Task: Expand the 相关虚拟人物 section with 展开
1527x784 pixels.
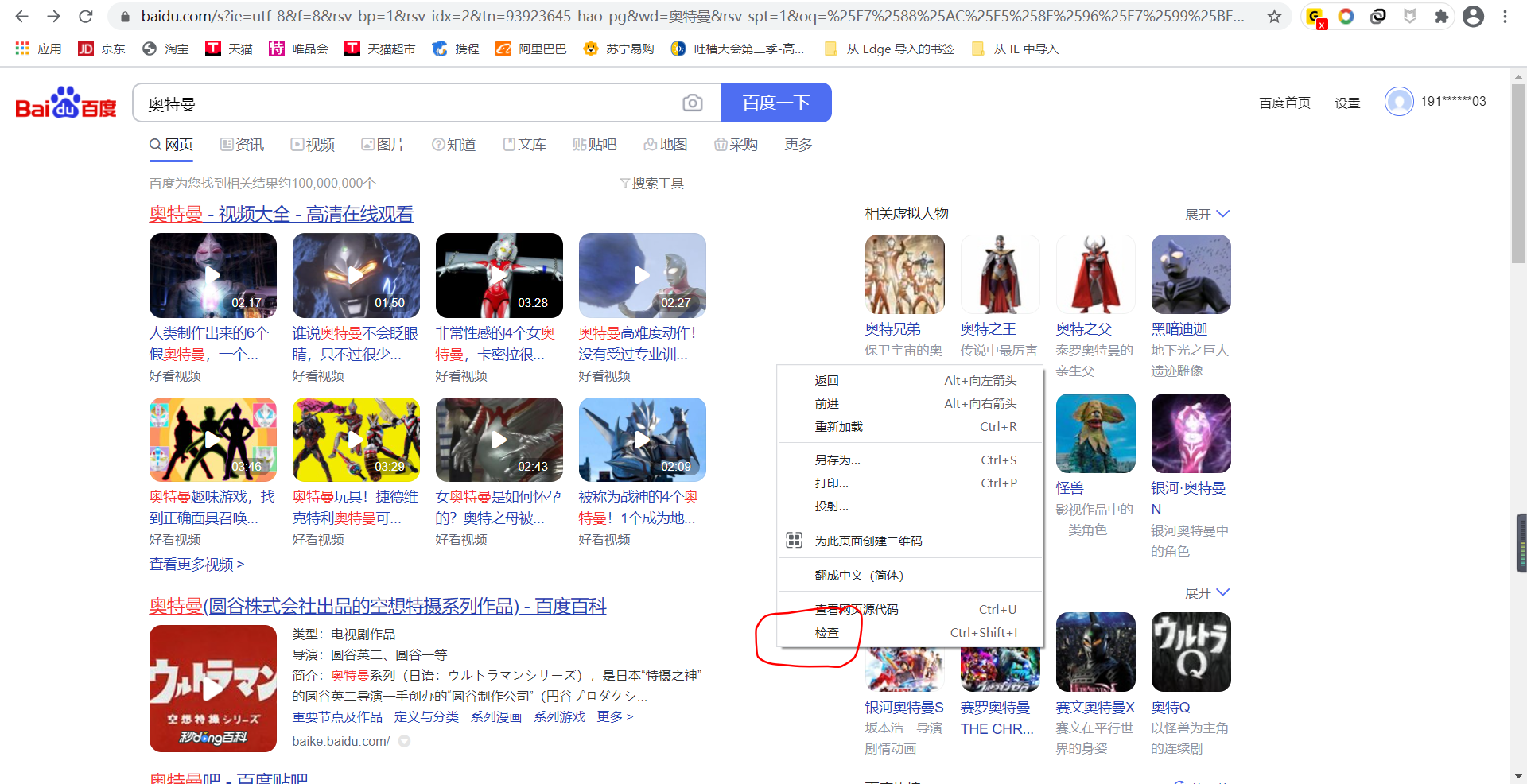Action: pyautogui.click(x=1206, y=214)
